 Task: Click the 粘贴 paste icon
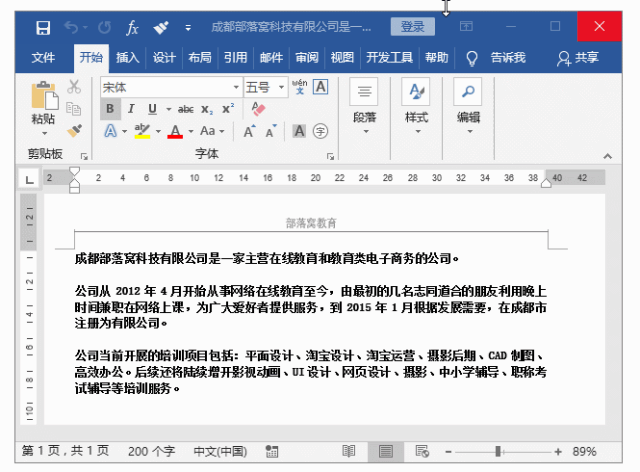[x=44, y=96]
